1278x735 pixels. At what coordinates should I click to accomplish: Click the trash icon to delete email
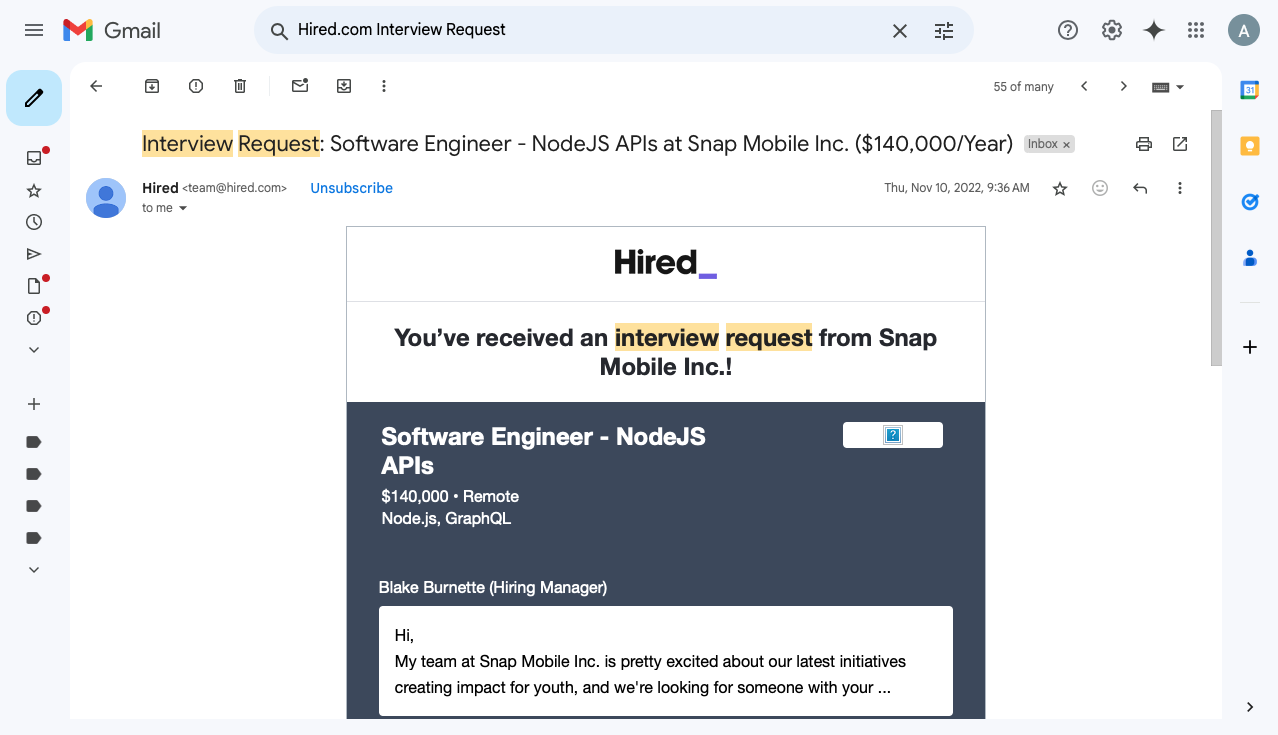pos(239,86)
